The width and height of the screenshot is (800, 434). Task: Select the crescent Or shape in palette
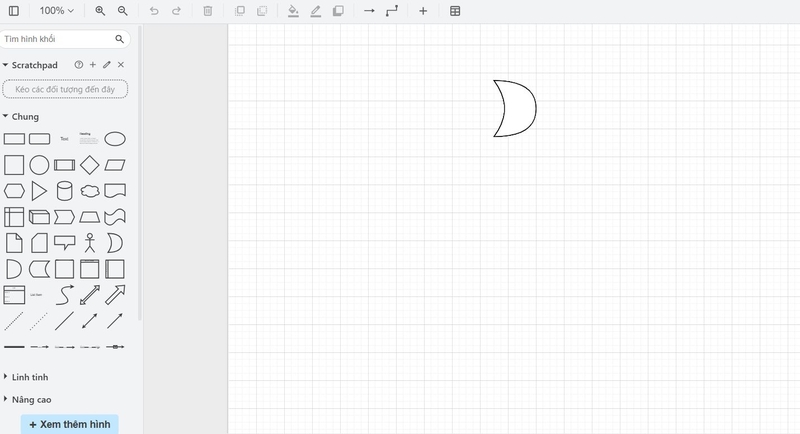[x=115, y=243]
